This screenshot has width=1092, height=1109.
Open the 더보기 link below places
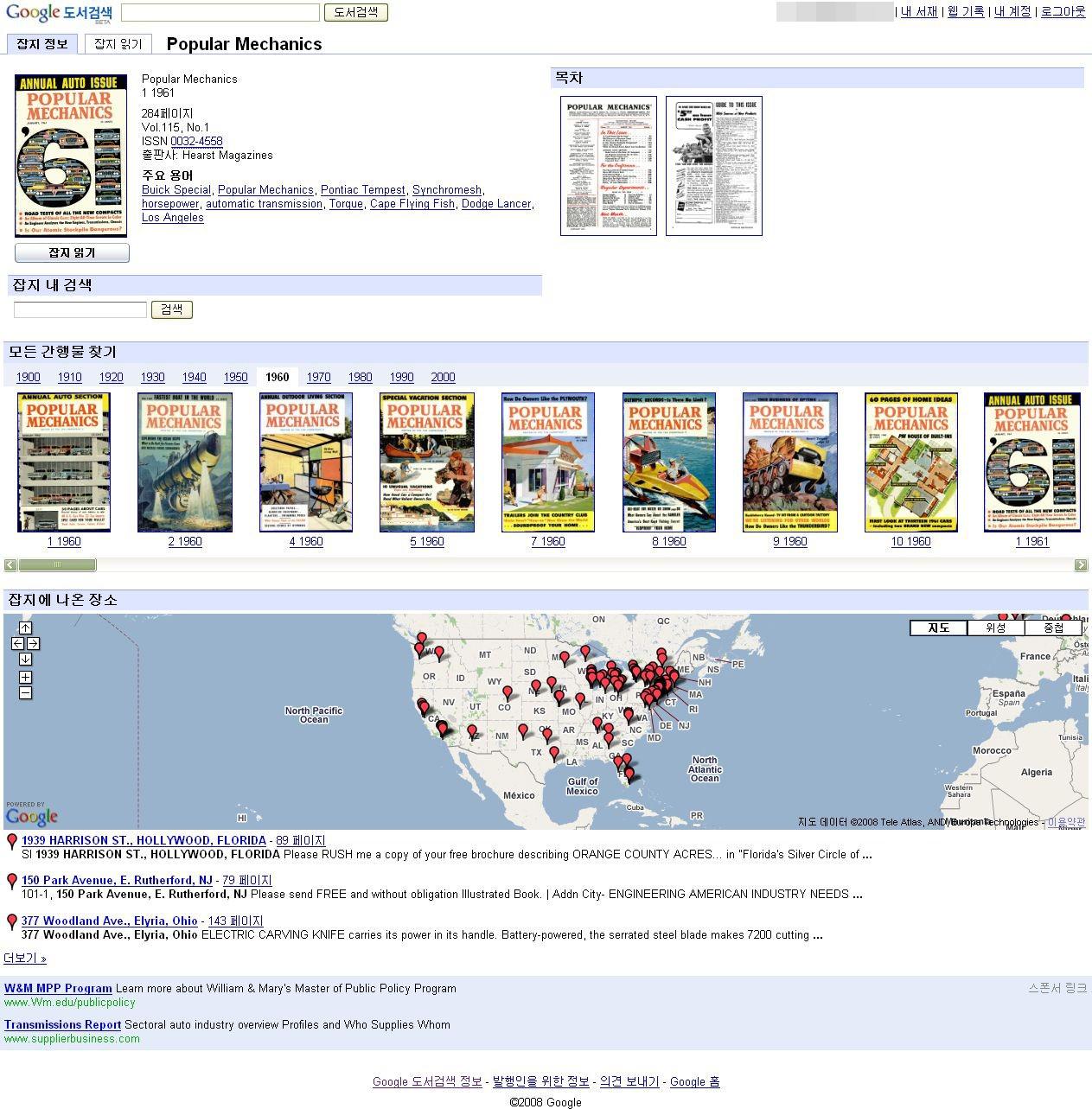tap(25, 958)
